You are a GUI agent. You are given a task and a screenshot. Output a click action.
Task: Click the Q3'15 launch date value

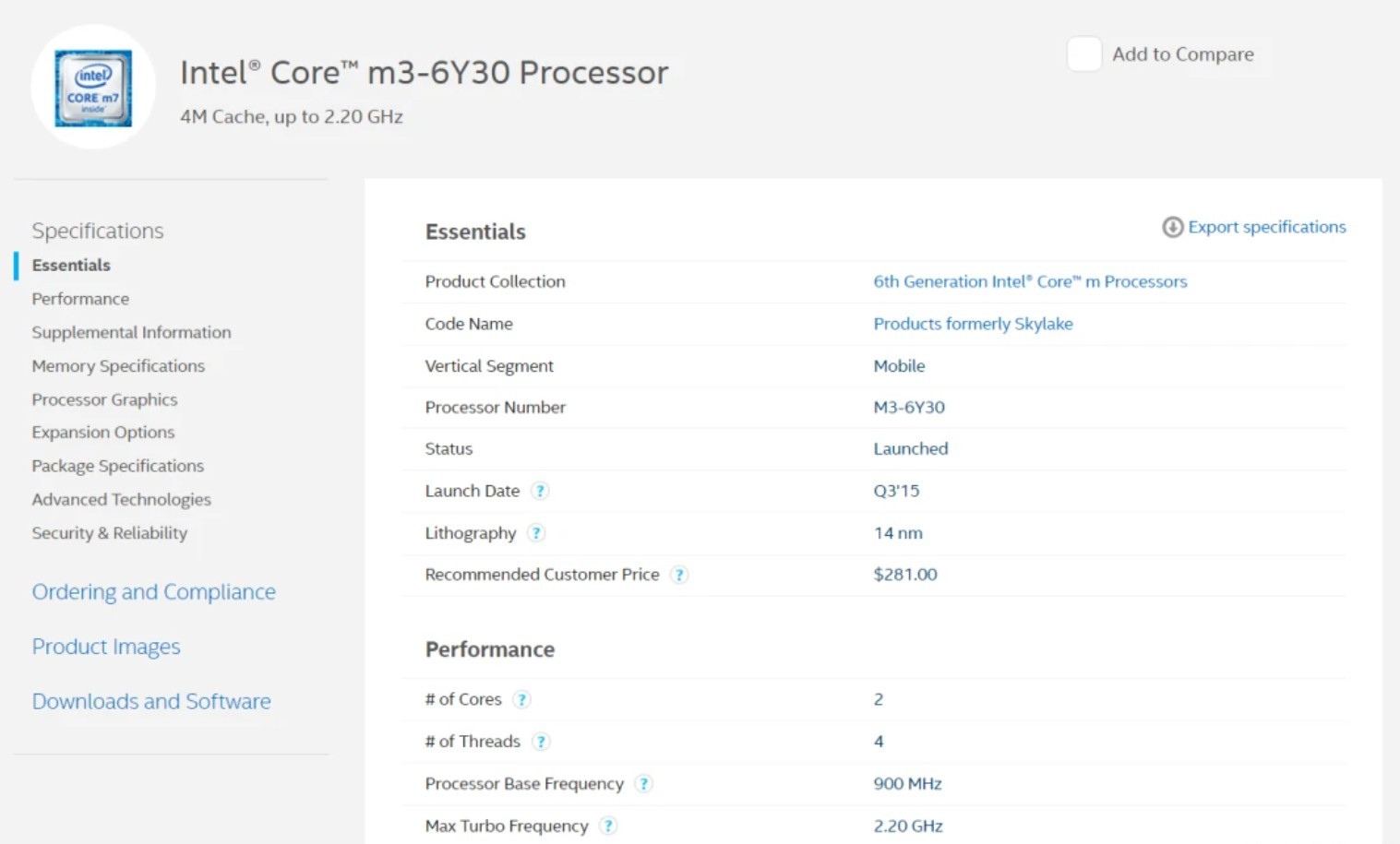[x=896, y=491]
